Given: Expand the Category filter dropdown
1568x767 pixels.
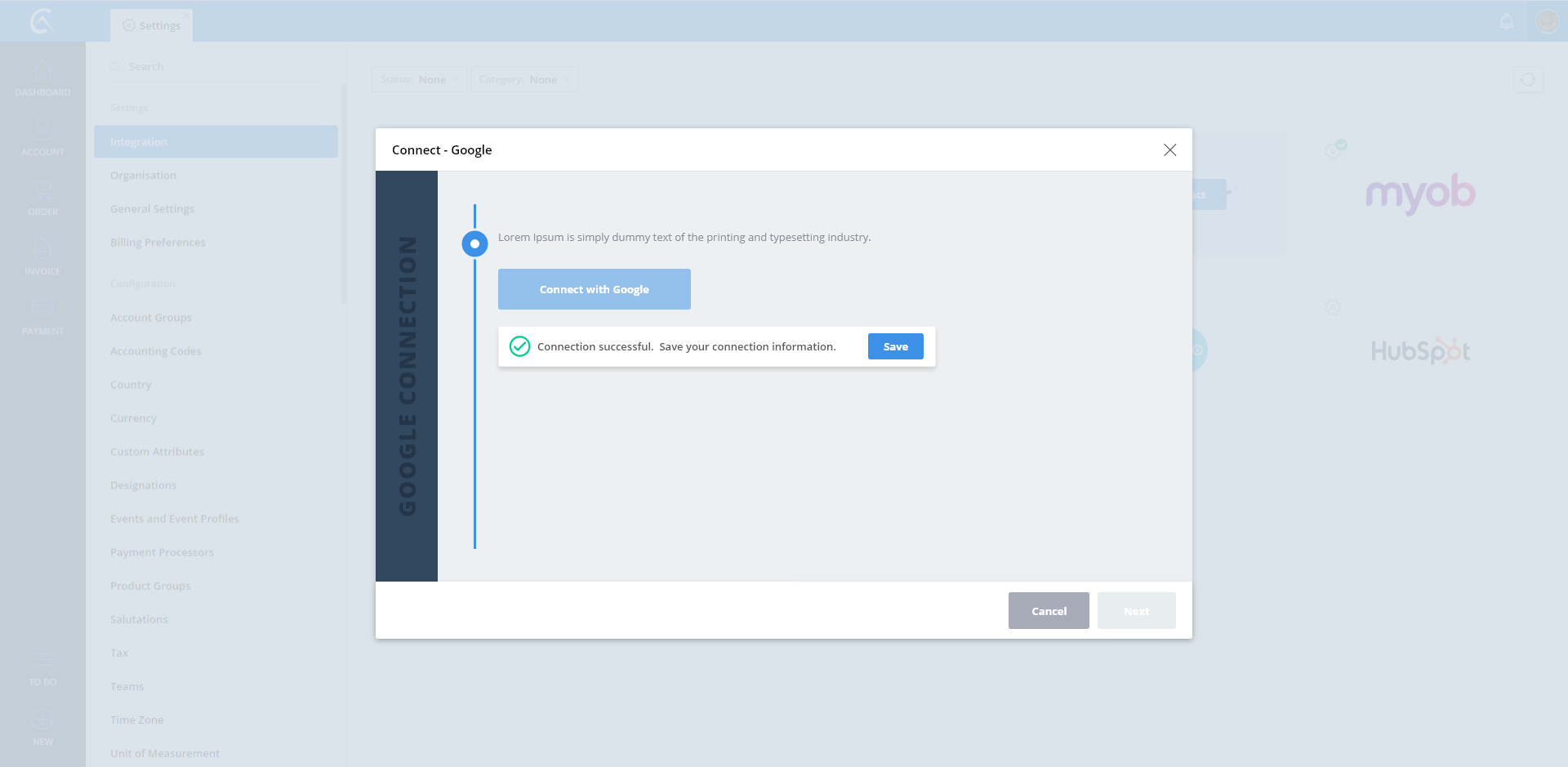Looking at the screenshot, I should [x=524, y=79].
